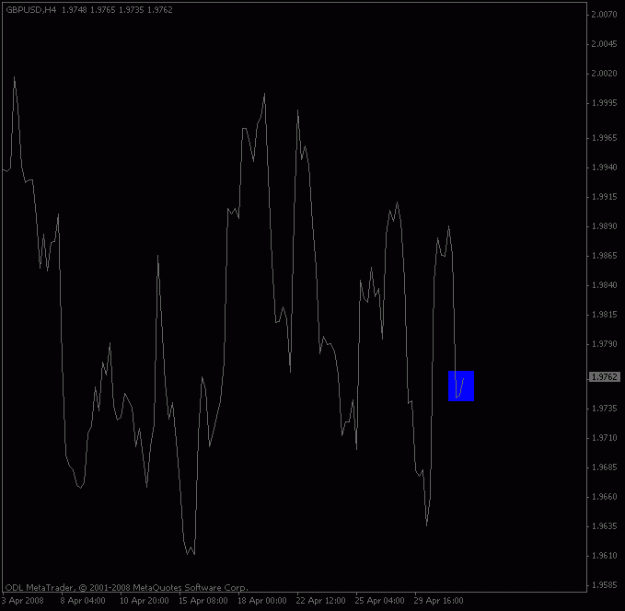This screenshot has height=611, width=625.
Task: Click the 1.9995 price level label
Action: tap(604, 103)
